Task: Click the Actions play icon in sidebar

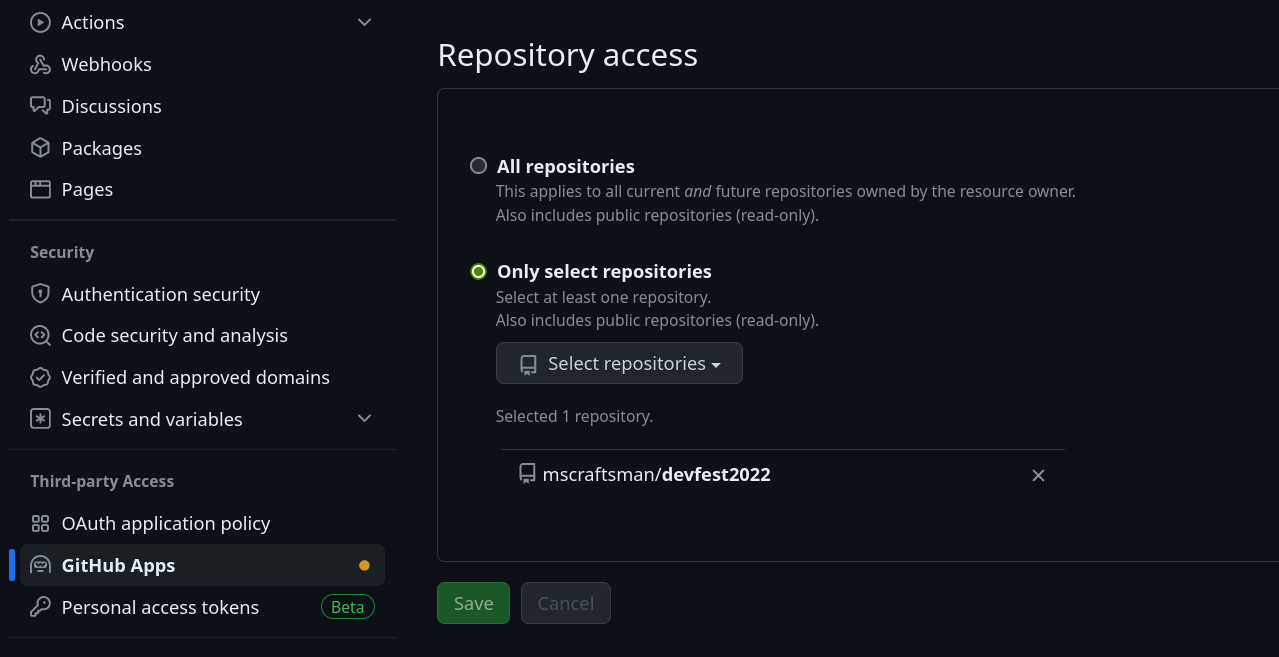Action: pyautogui.click(x=40, y=22)
